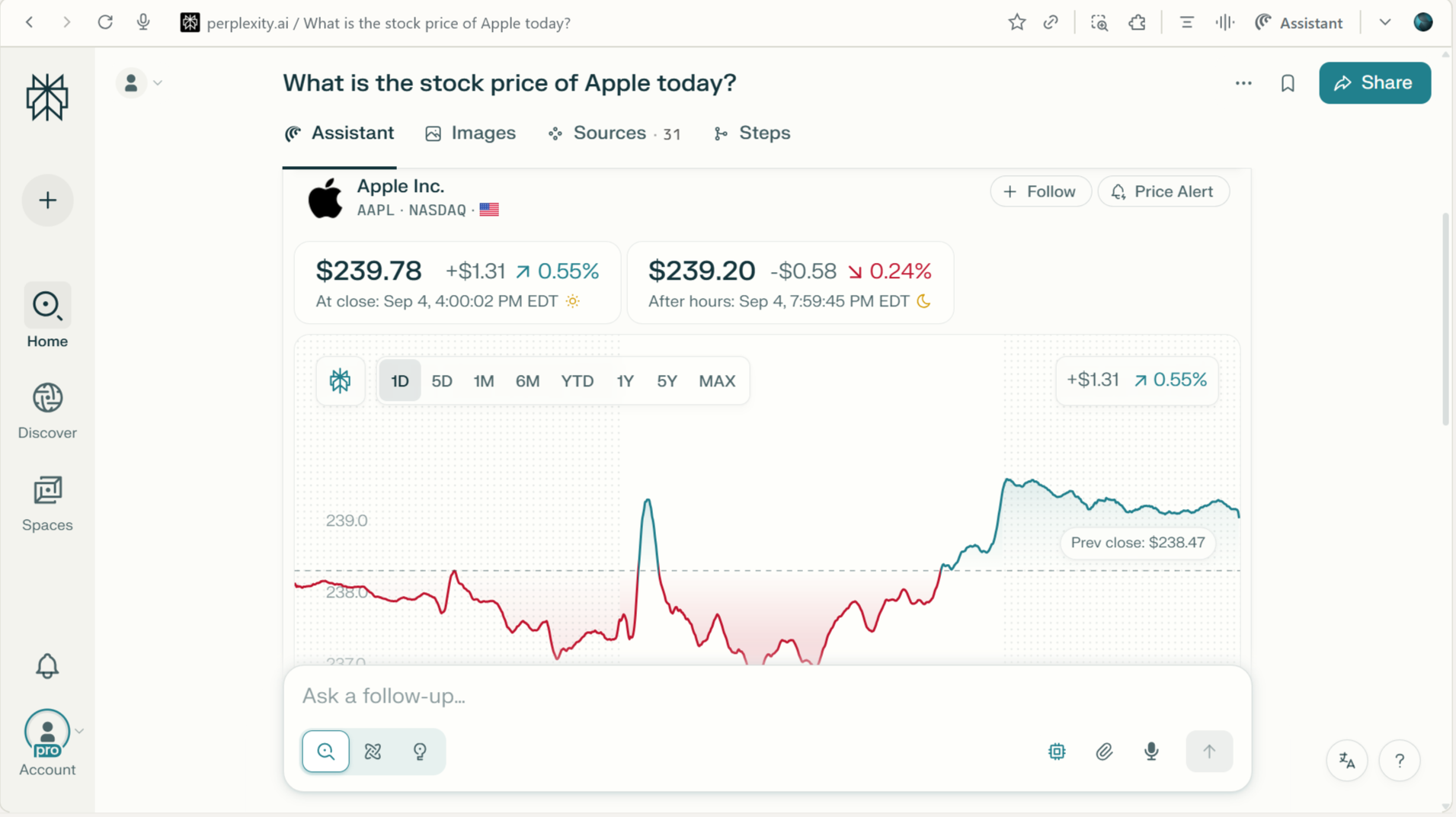Open the browser toolbar chevron dropdown

click(1385, 23)
